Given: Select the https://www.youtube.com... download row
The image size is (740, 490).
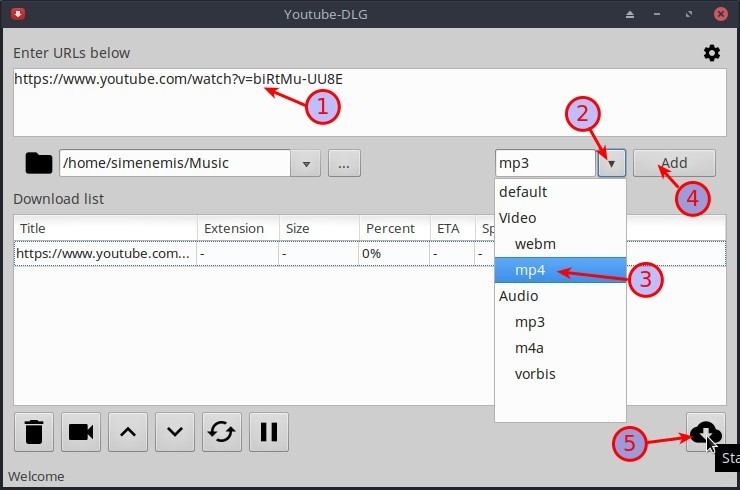Looking at the screenshot, I should click(370, 253).
